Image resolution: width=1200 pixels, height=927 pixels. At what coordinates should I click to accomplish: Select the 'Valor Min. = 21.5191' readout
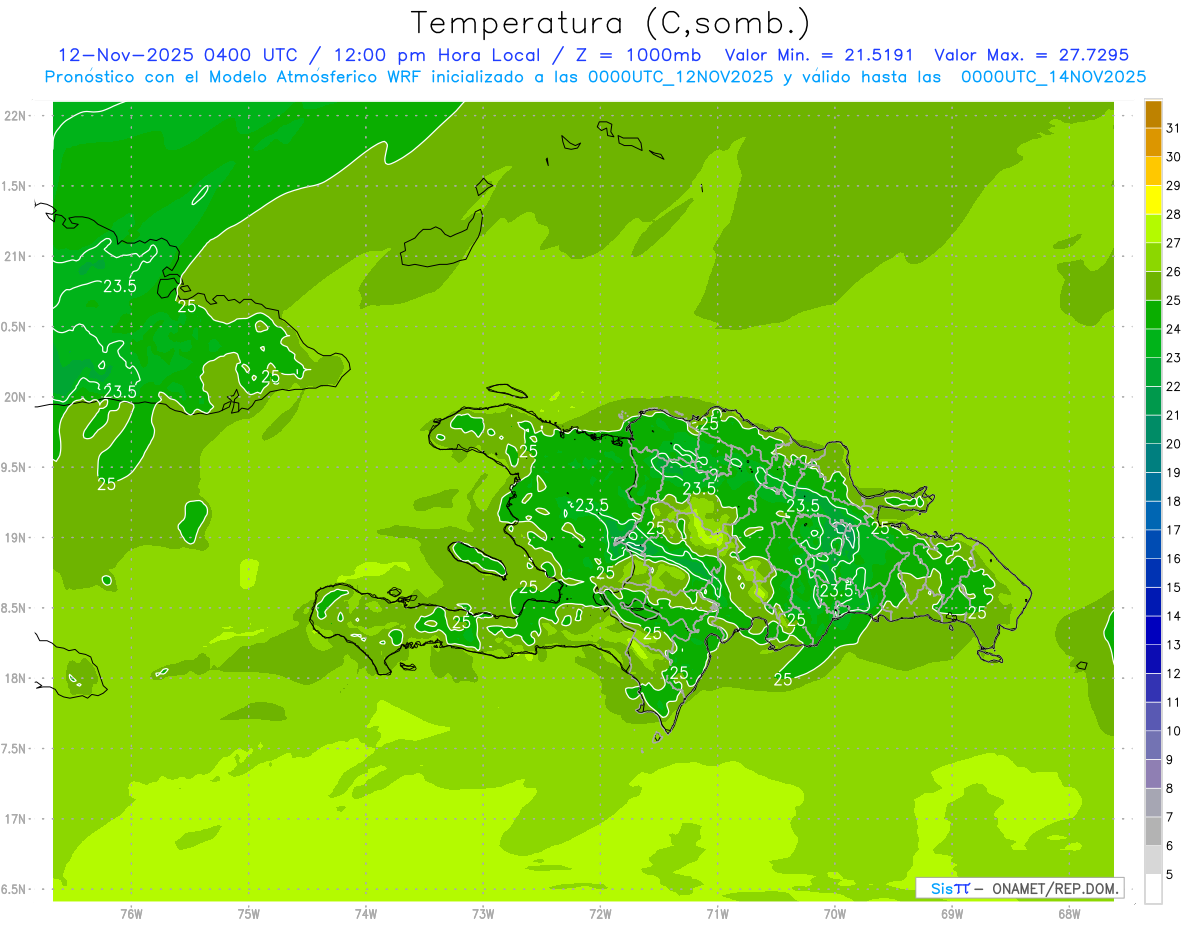(819, 55)
